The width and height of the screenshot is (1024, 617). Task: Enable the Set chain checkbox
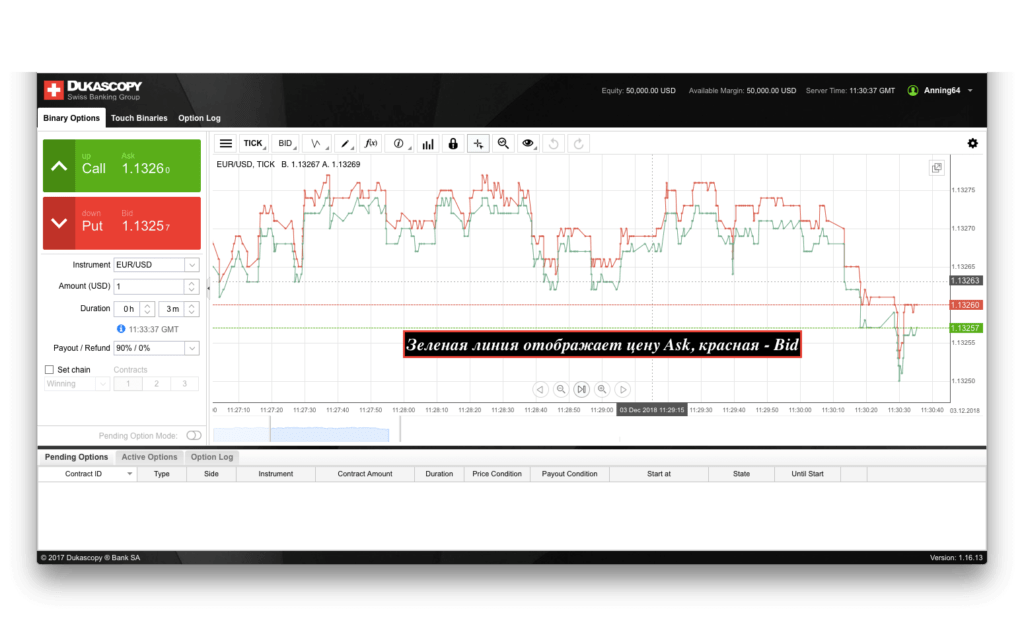coord(50,370)
